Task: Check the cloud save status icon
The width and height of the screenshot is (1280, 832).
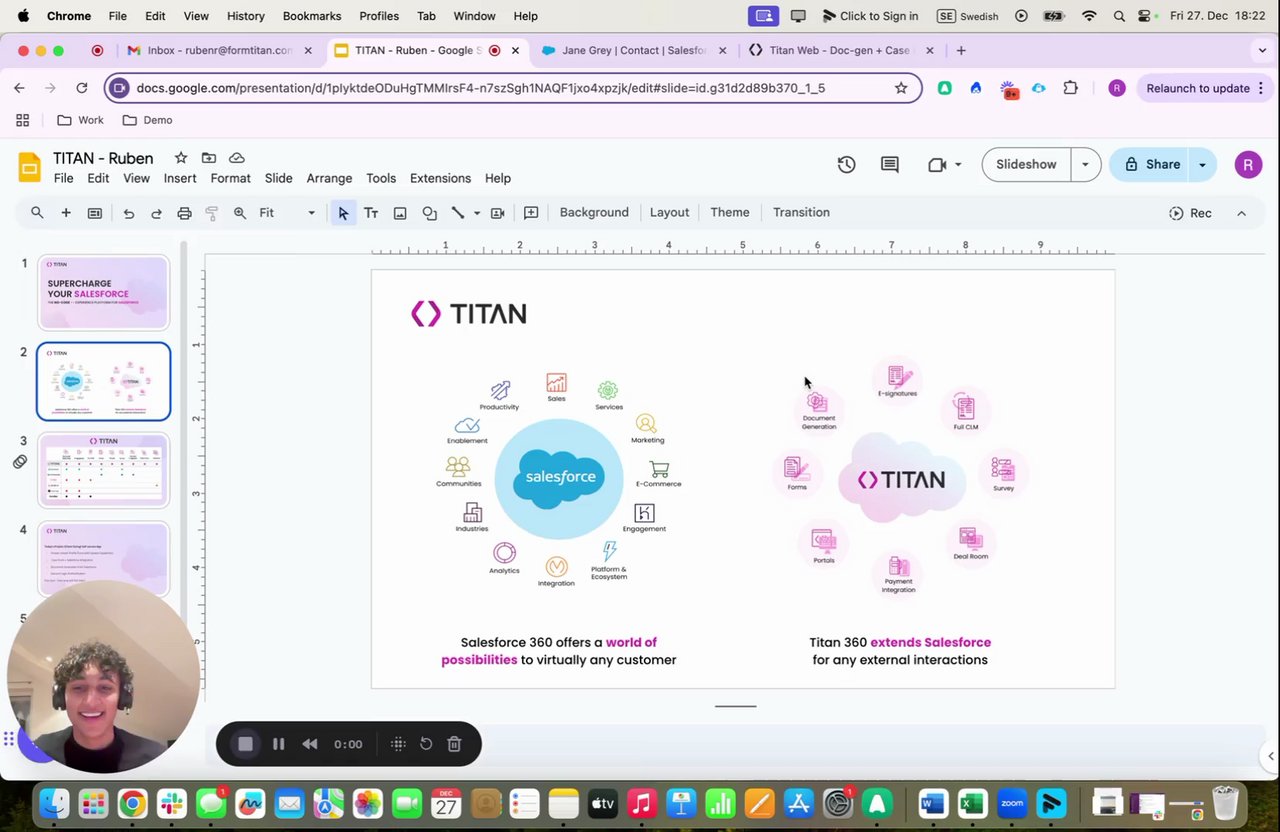Action: [237, 158]
